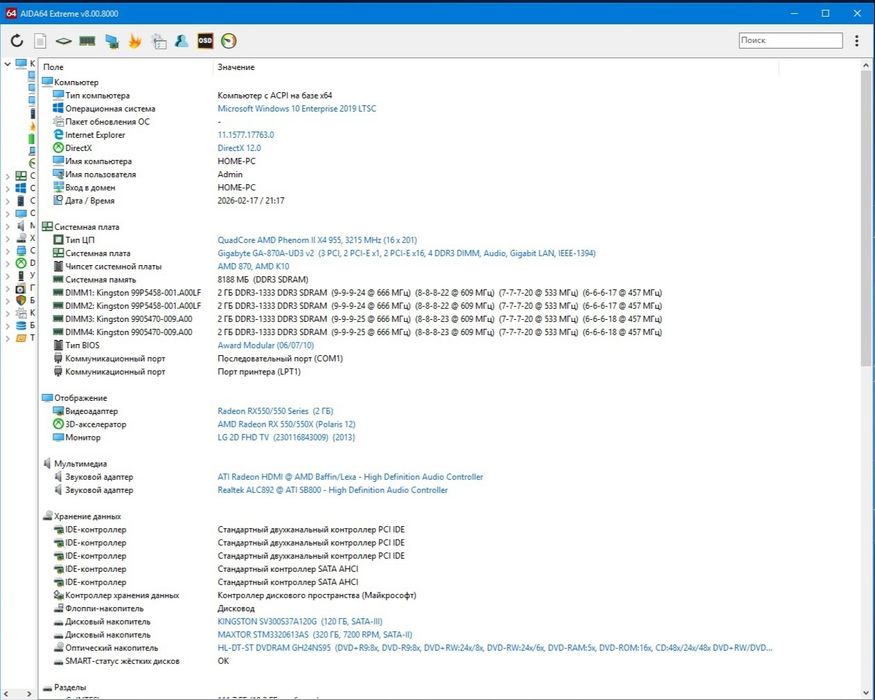875x700 pixels.
Task: Select the Флоппи-накопитель row
Action: pos(104,608)
